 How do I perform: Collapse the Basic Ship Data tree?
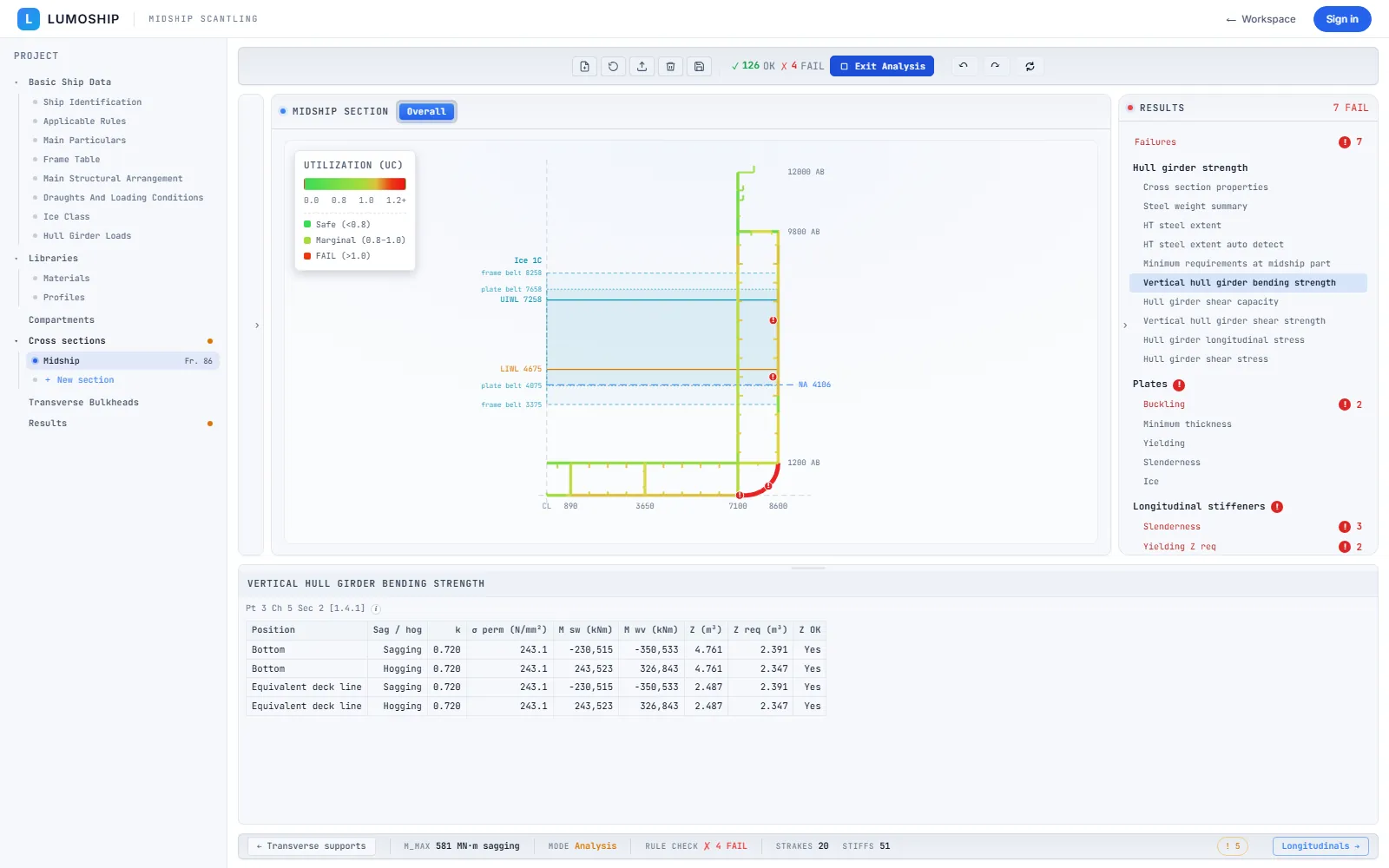[x=16, y=82]
